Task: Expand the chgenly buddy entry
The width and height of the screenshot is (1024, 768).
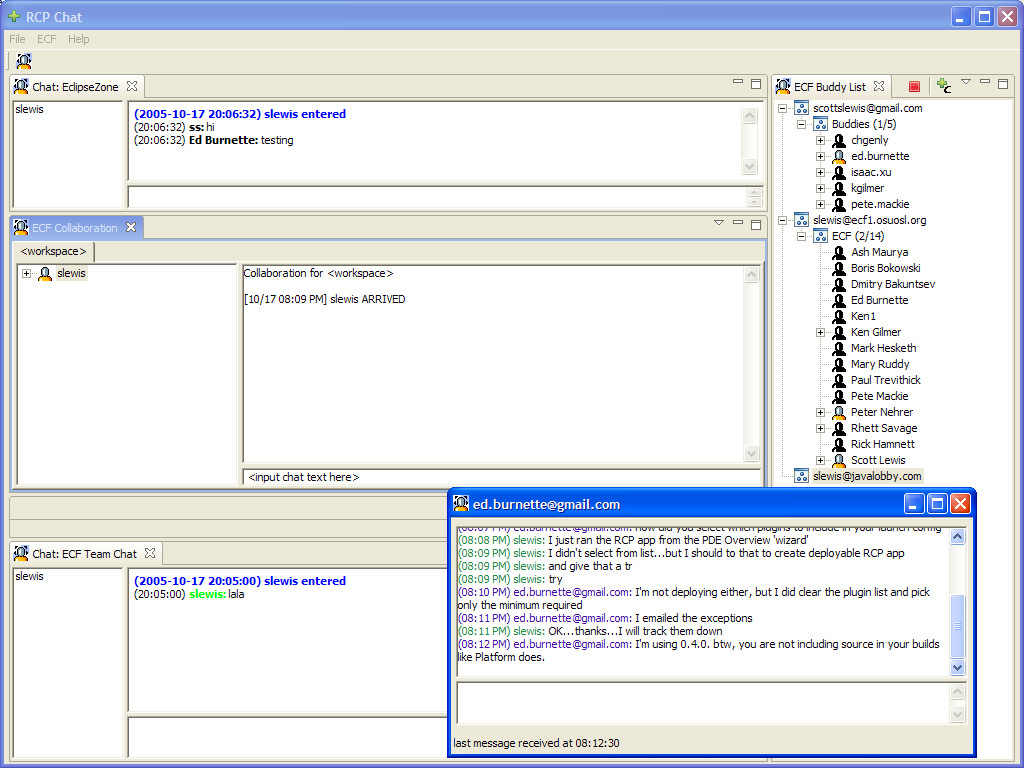Action: pyautogui.click(x=820, y=141)
